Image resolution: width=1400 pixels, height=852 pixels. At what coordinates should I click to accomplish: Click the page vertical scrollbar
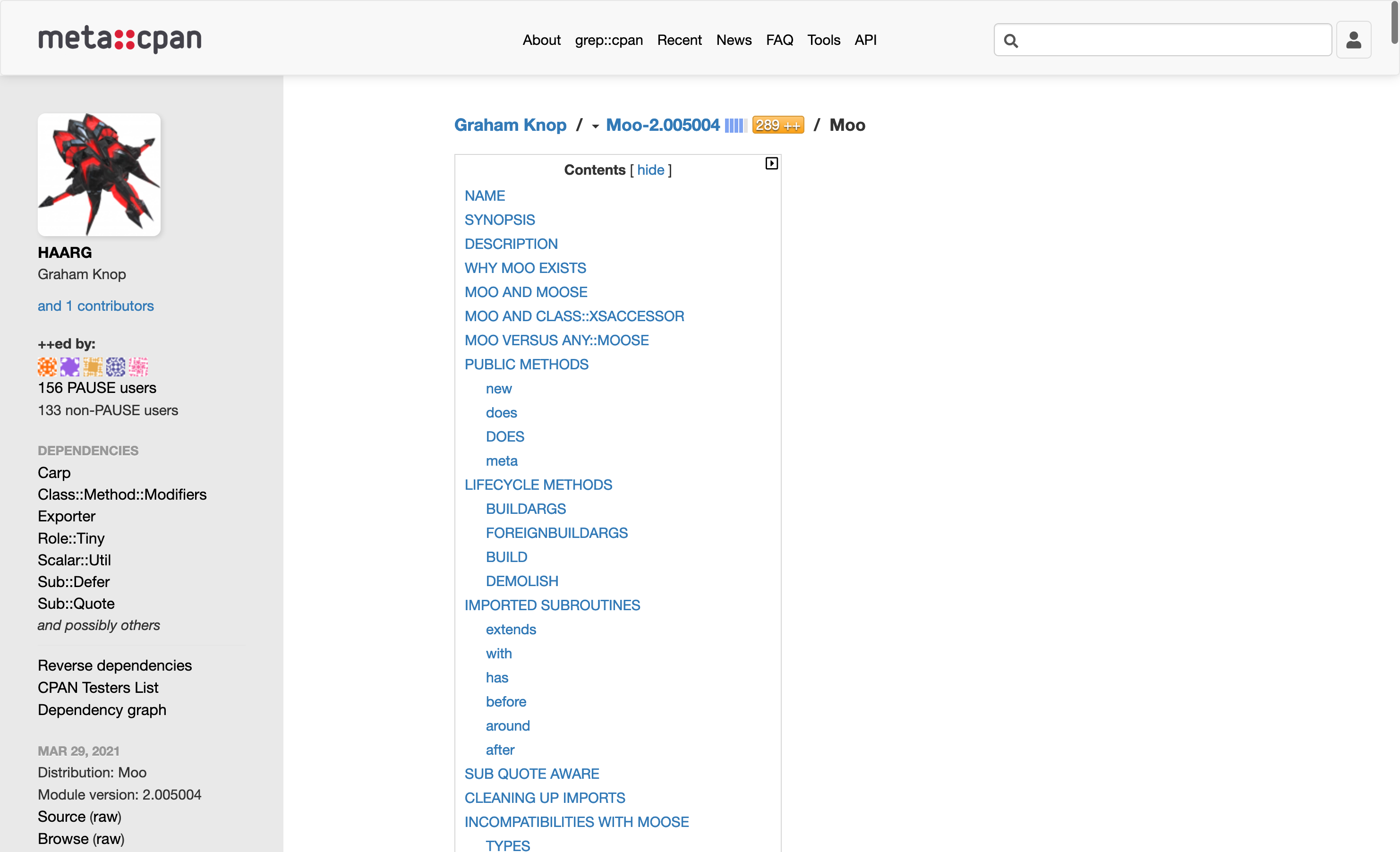(1395, 23)
